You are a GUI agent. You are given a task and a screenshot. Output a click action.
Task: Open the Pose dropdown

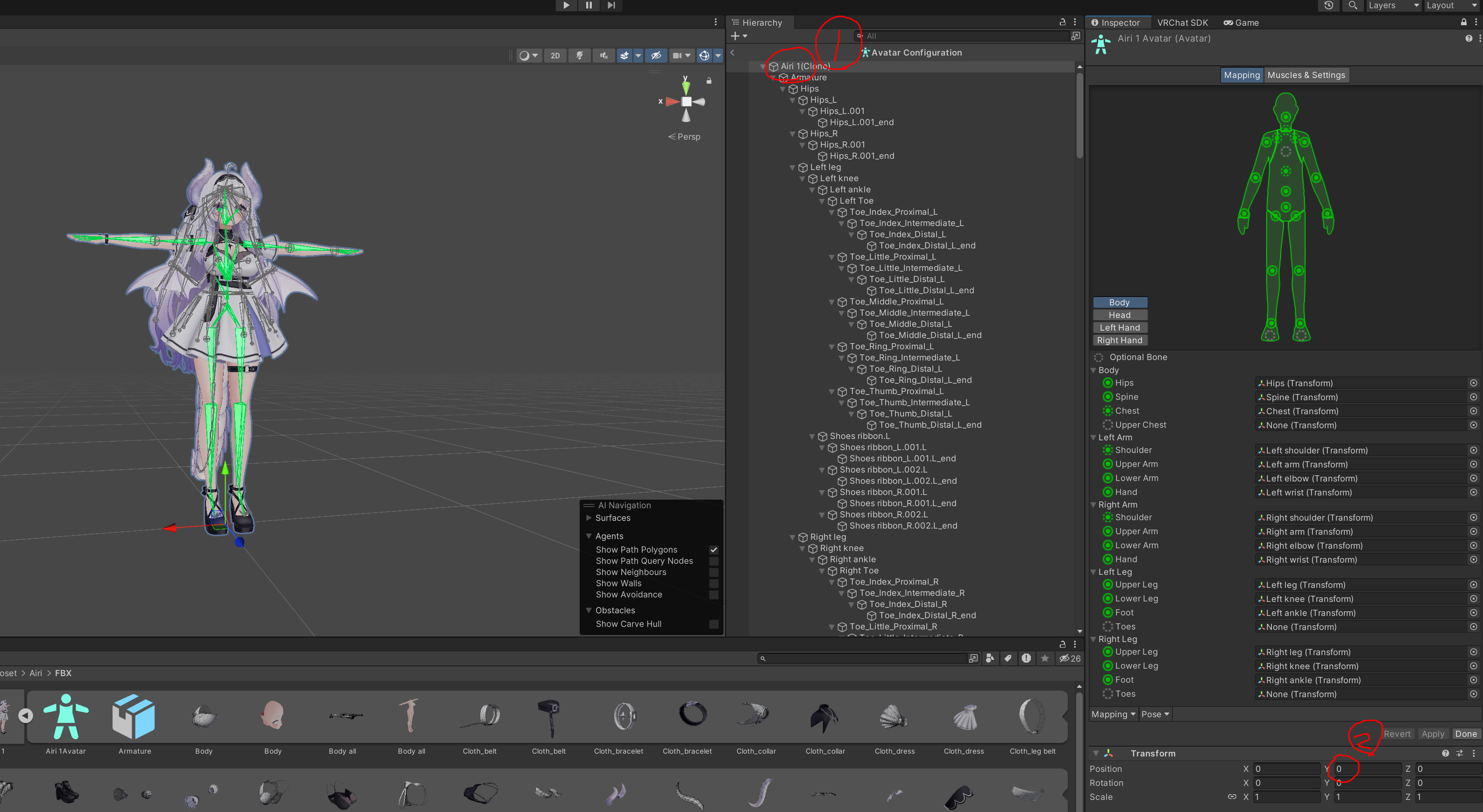point(1155,714)
